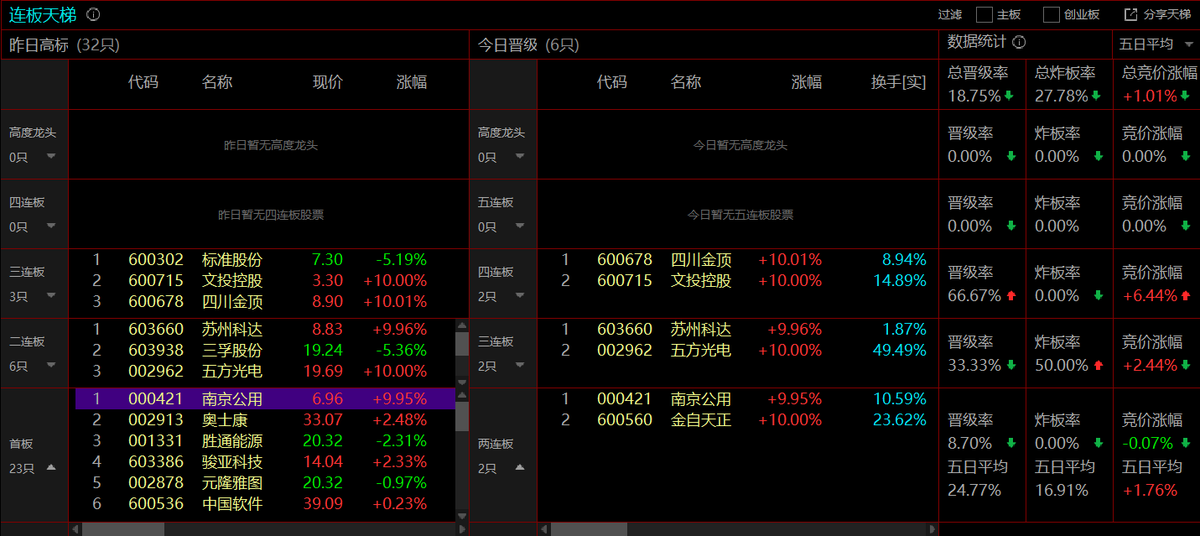Select 苏州科达 with 1.87% turnover
Screen dimensions: 1200x536
click(x=738, y=329)
